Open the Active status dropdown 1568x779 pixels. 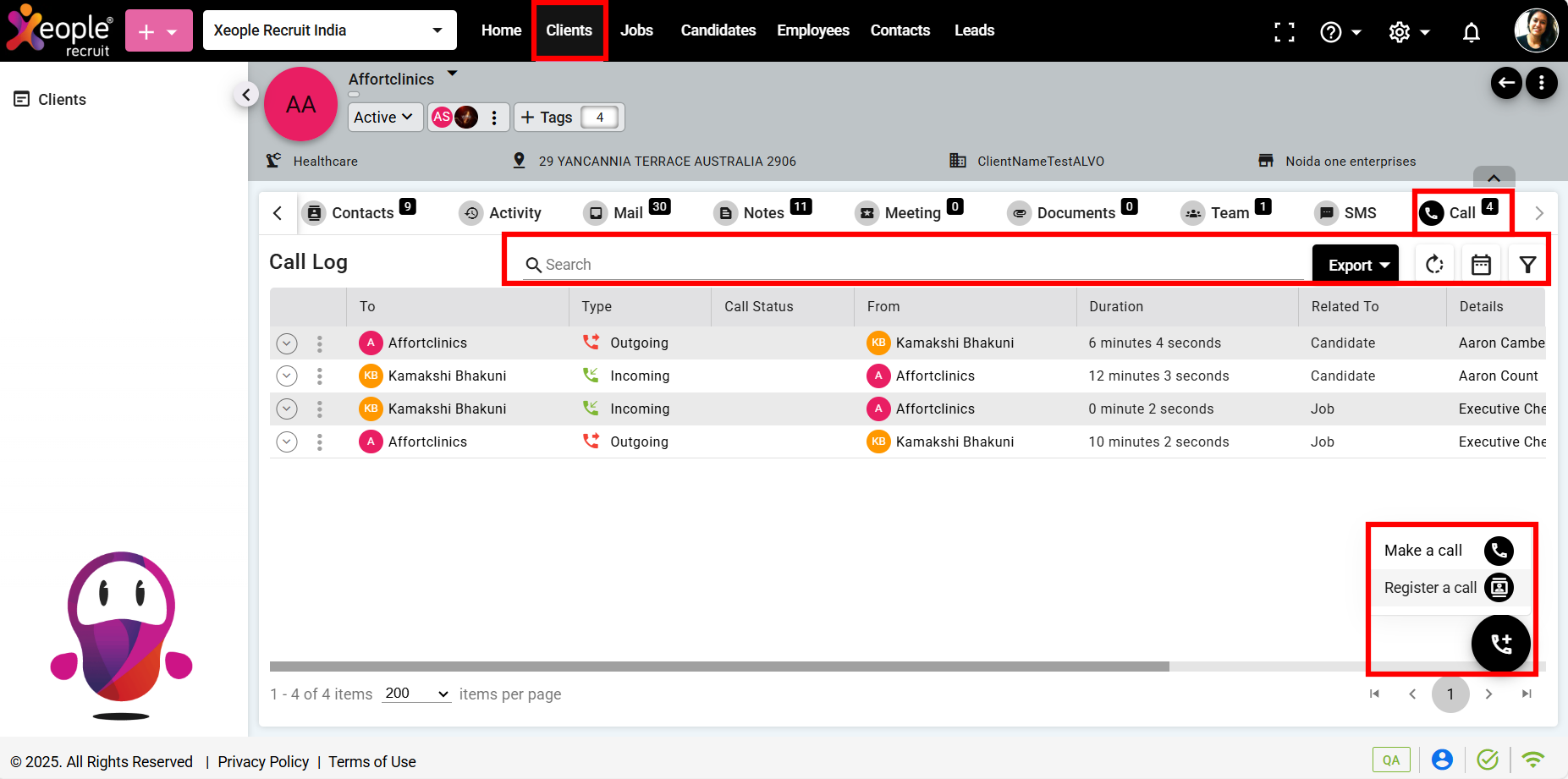384,118
